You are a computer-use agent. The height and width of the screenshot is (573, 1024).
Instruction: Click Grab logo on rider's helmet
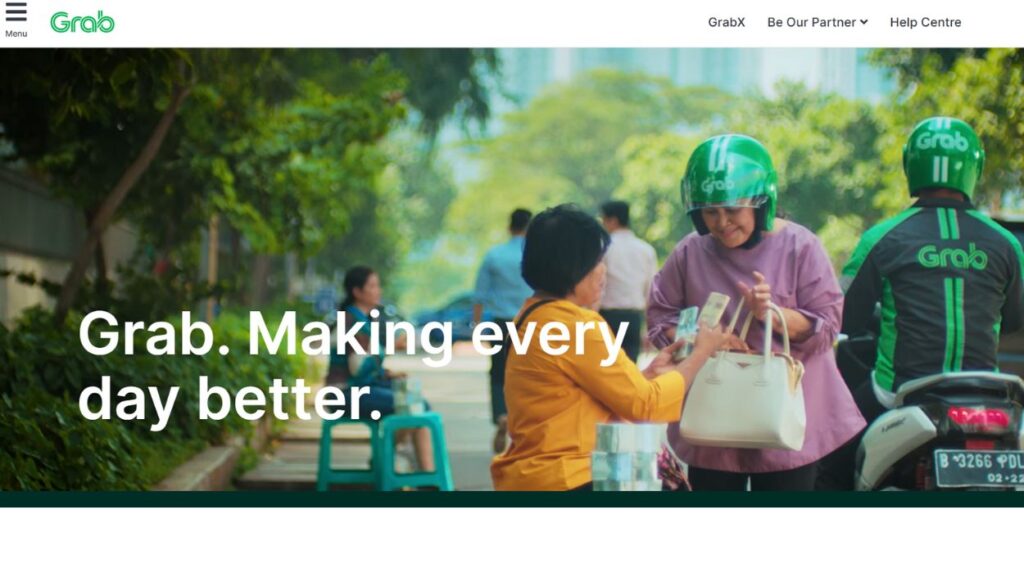click(x=942, y=140)
